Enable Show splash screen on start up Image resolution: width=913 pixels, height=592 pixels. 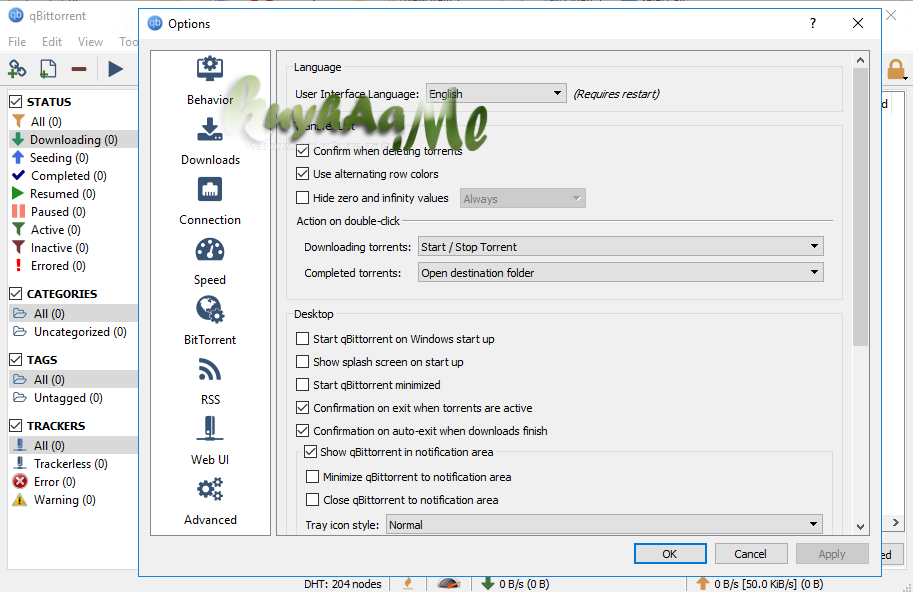[x=302, y=362]
